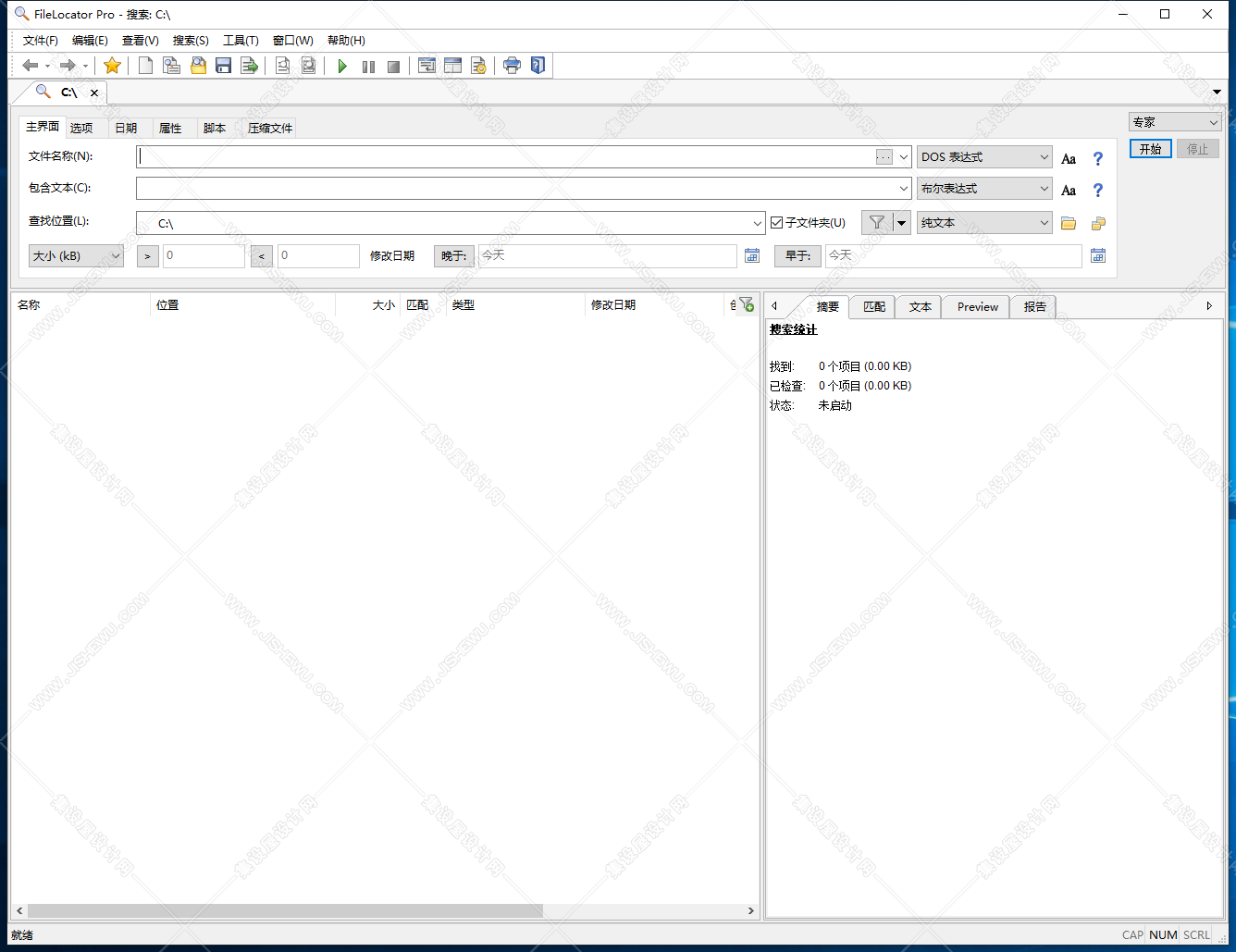Expand the 查找位置 path dropdown
Image resolution: width=1236 pixels, height=952 pixels.
click(x=758, y=223)
